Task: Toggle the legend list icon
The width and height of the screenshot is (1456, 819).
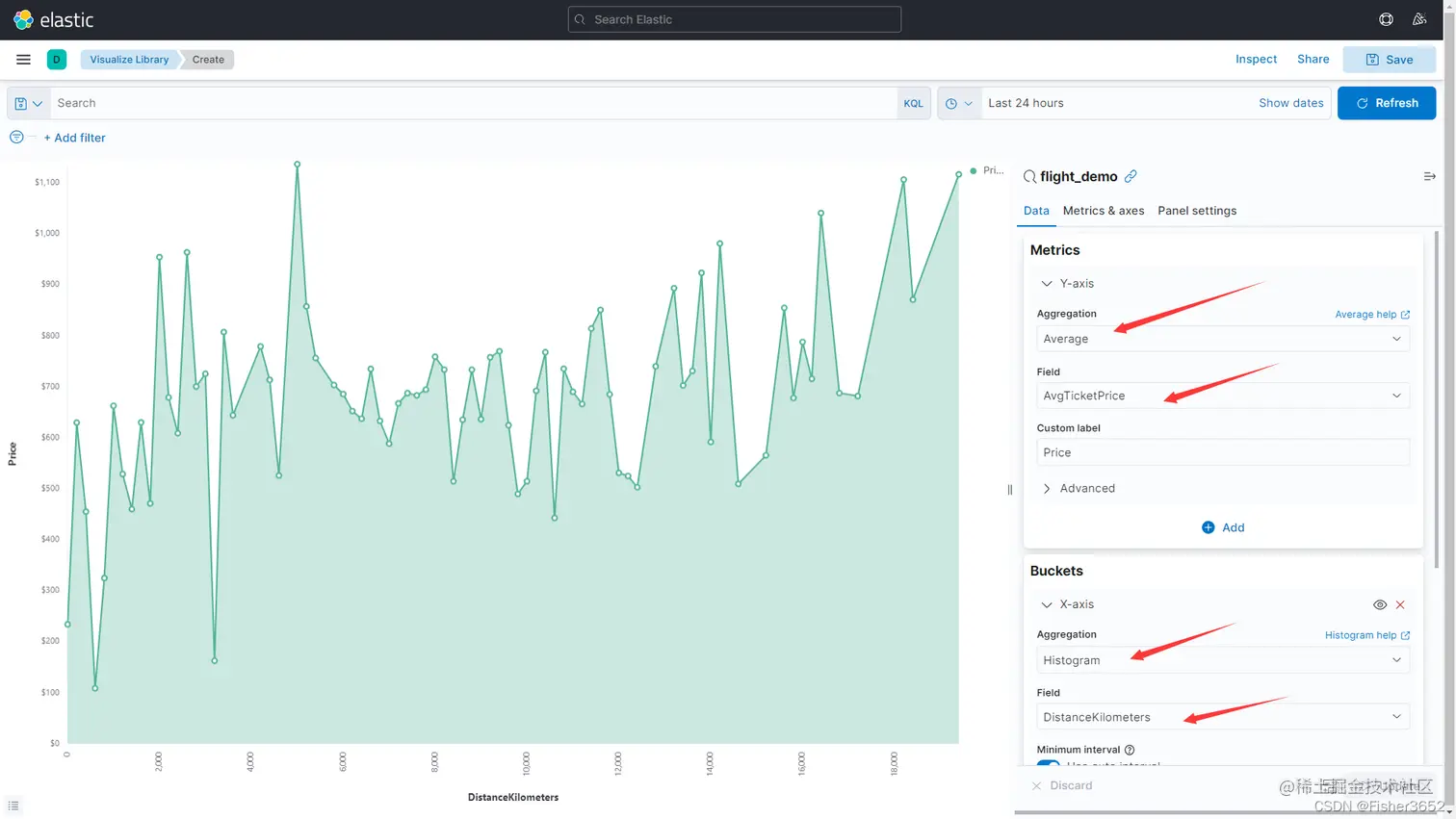Action: click(x=13, y=806)
